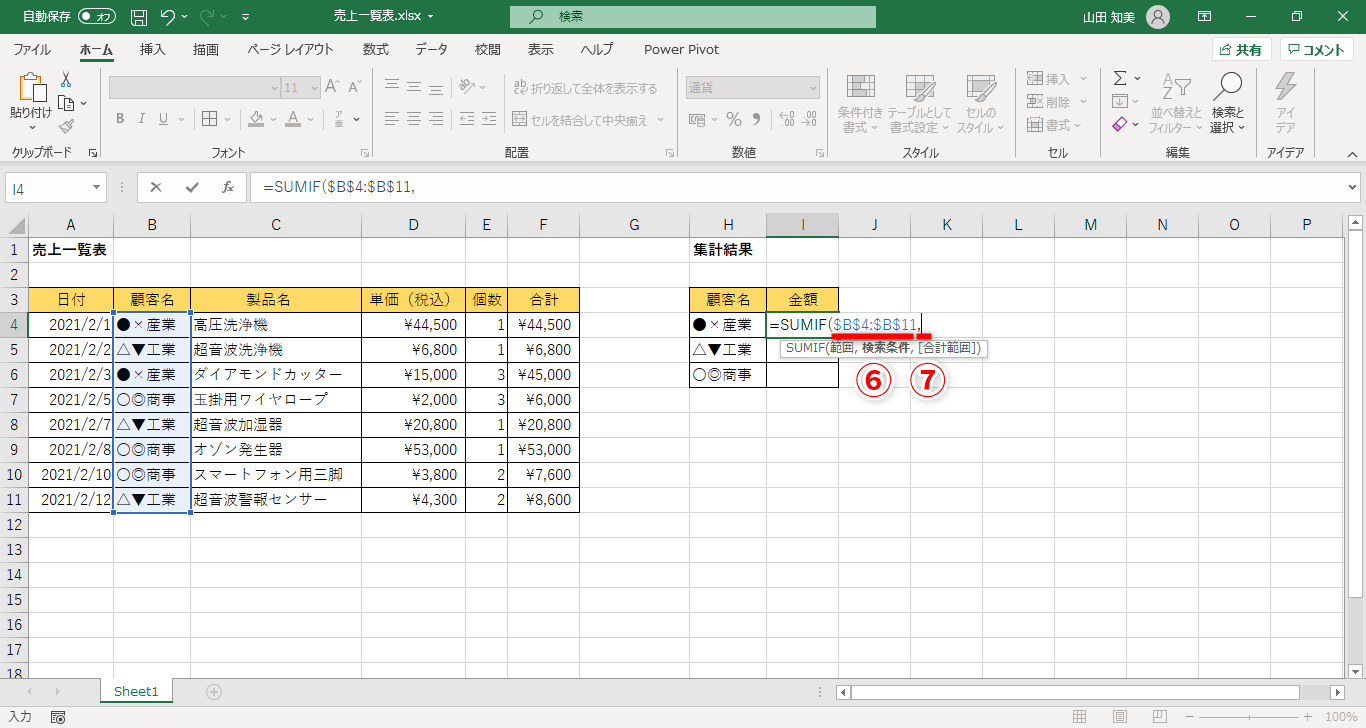Click the Comma Style icon
Image resolution: width=1366 pixels, height=728 pixels.
coord(757,119)
